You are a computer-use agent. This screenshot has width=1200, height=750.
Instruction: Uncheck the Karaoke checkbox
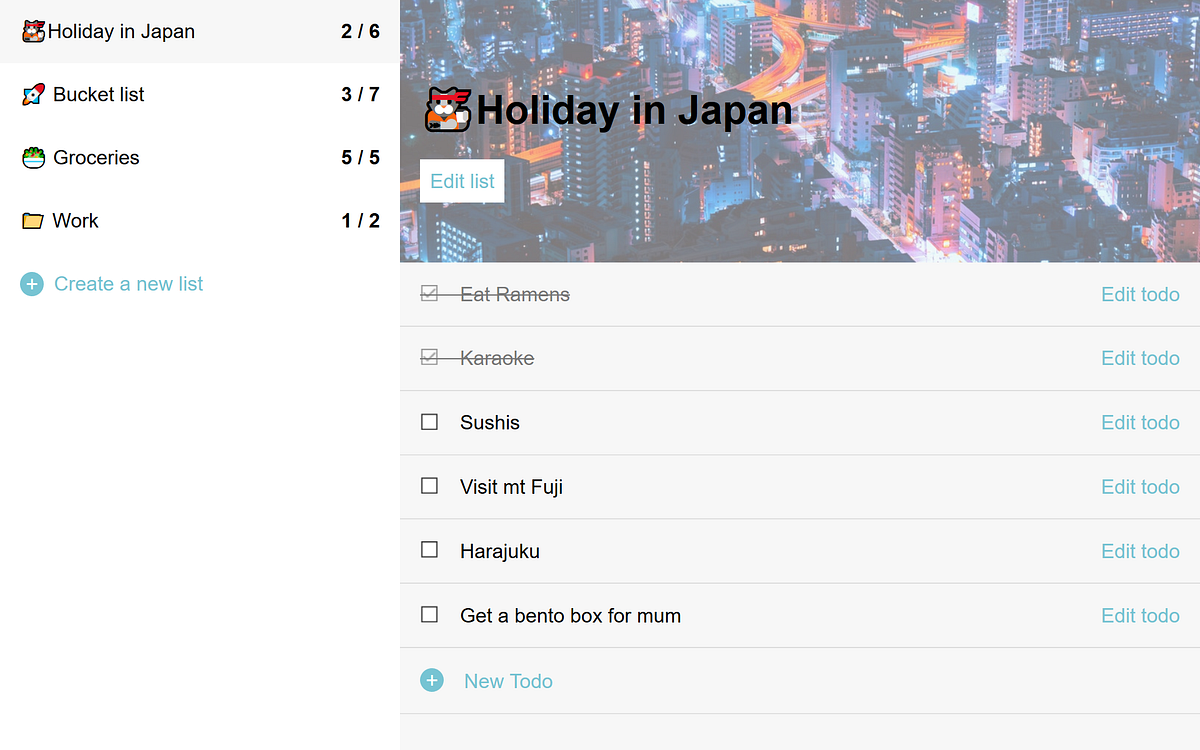[x=430, y=357]
